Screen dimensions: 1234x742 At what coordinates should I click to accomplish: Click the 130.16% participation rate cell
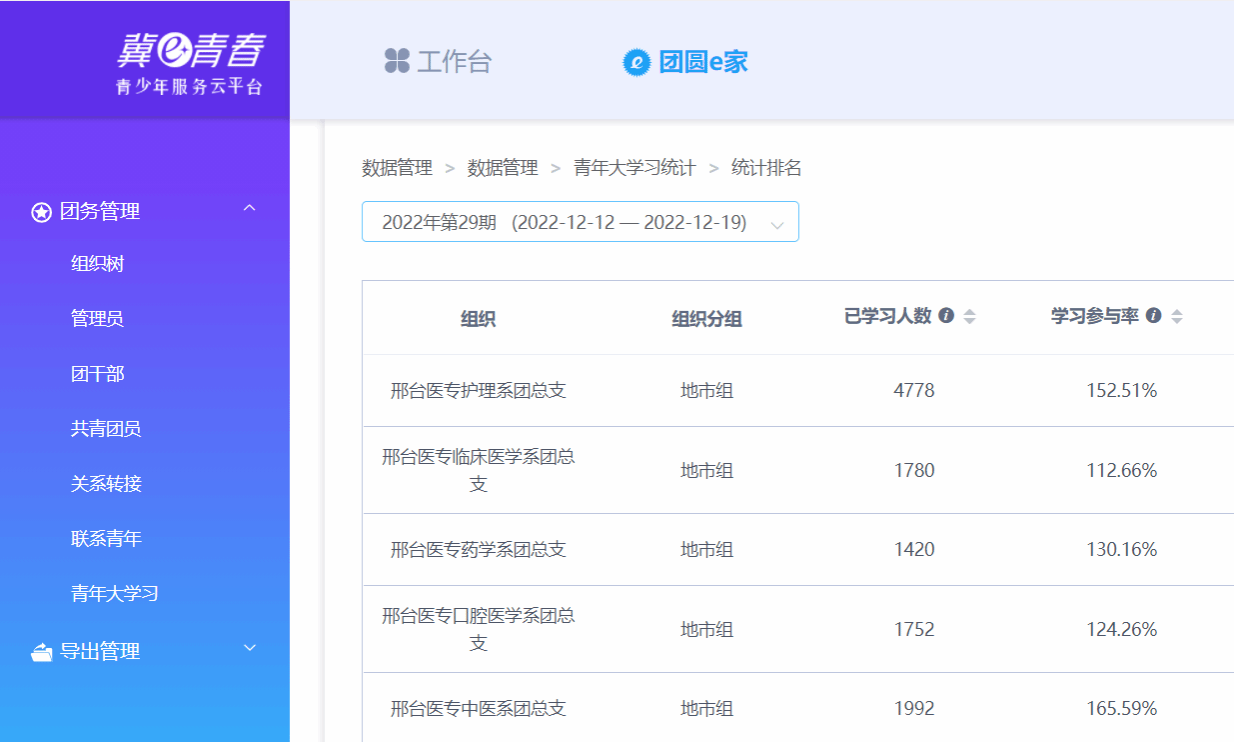(1122, 550)
